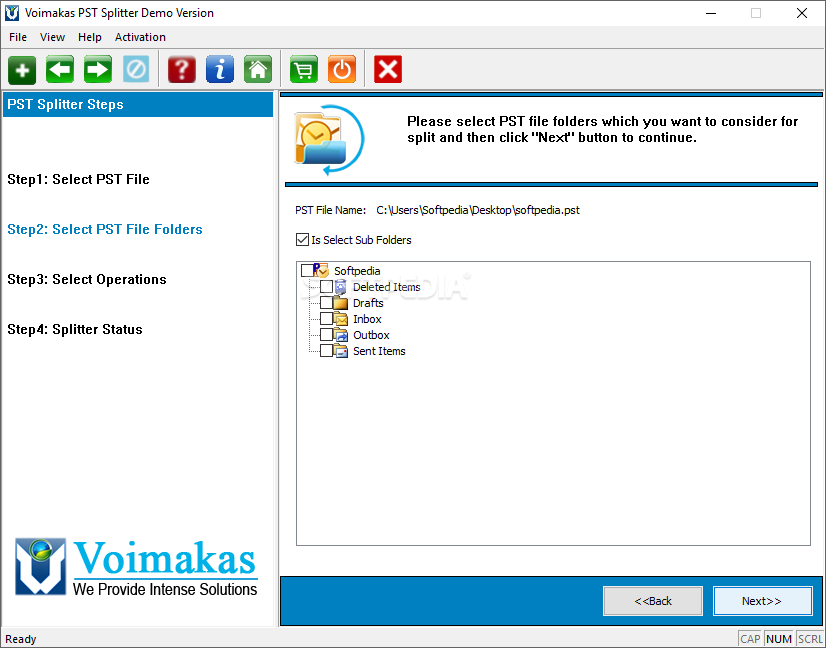
Task: Open the File menu
Action: click(18, 37)
